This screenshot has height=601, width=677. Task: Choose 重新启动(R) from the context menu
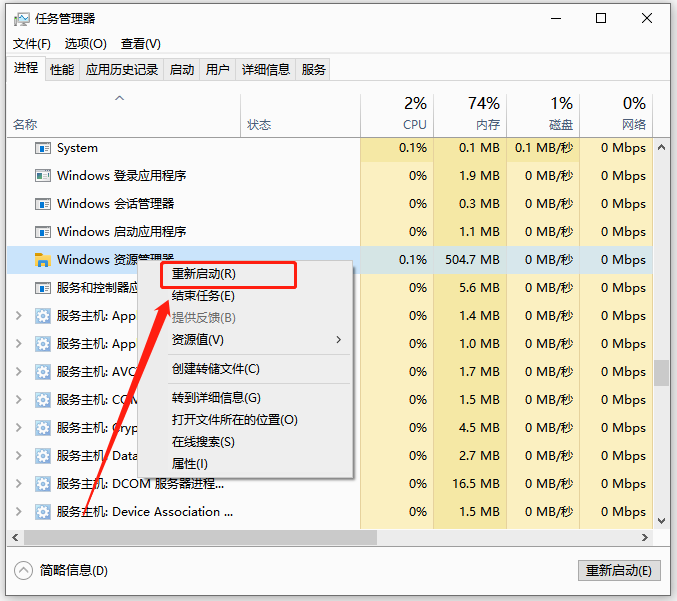205,273
